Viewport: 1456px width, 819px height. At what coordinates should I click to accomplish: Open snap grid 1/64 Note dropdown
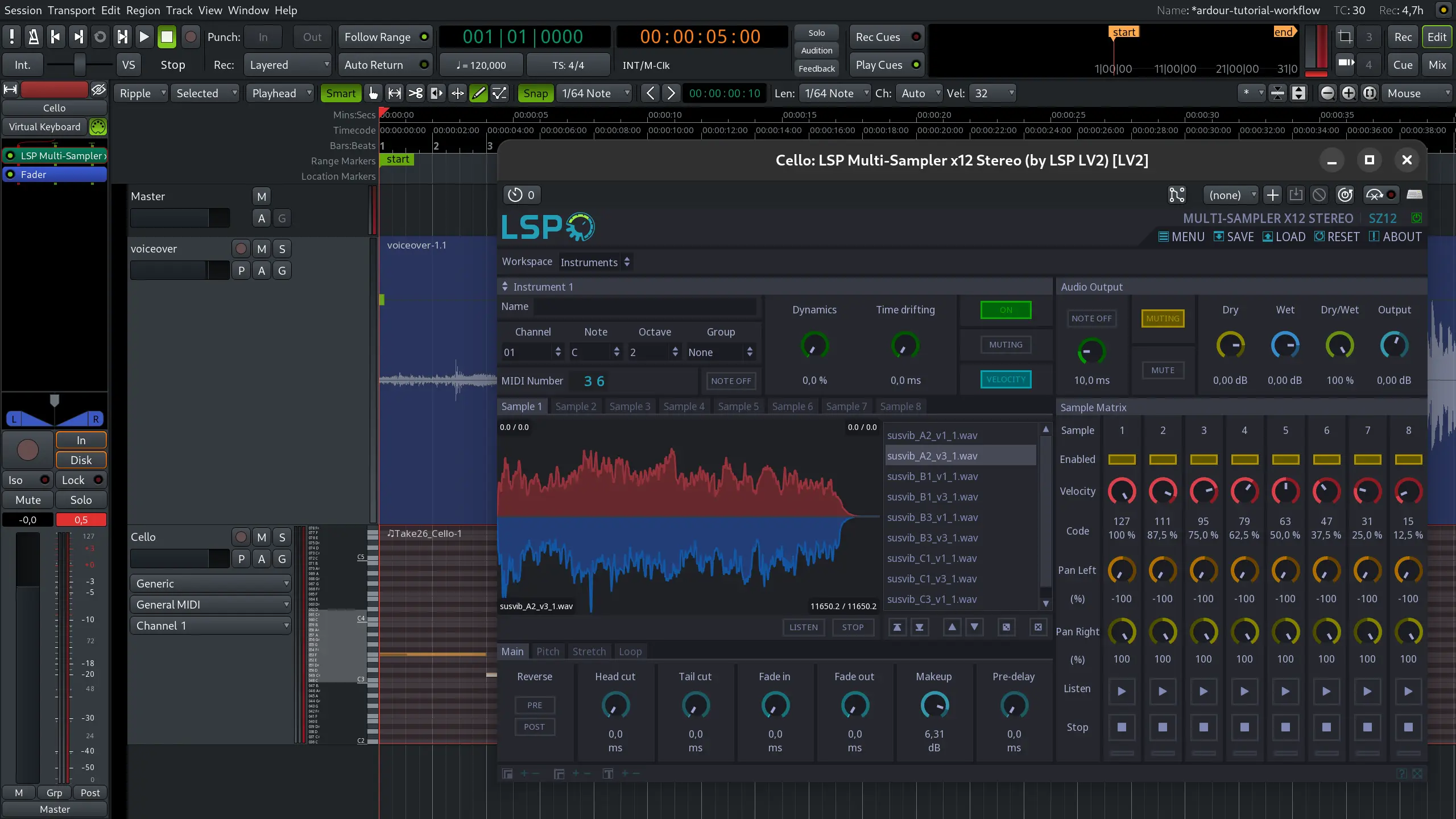pyautogui.click(x=594, y=93)
